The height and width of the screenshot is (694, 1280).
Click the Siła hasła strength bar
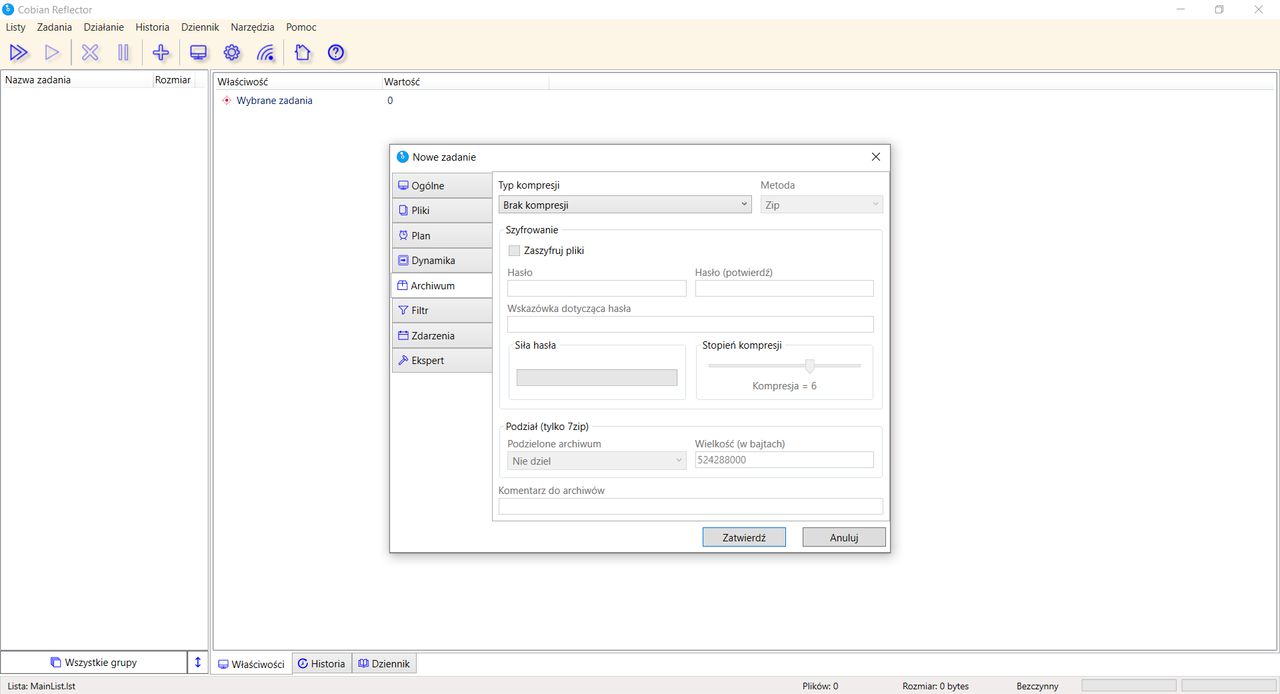597,377
